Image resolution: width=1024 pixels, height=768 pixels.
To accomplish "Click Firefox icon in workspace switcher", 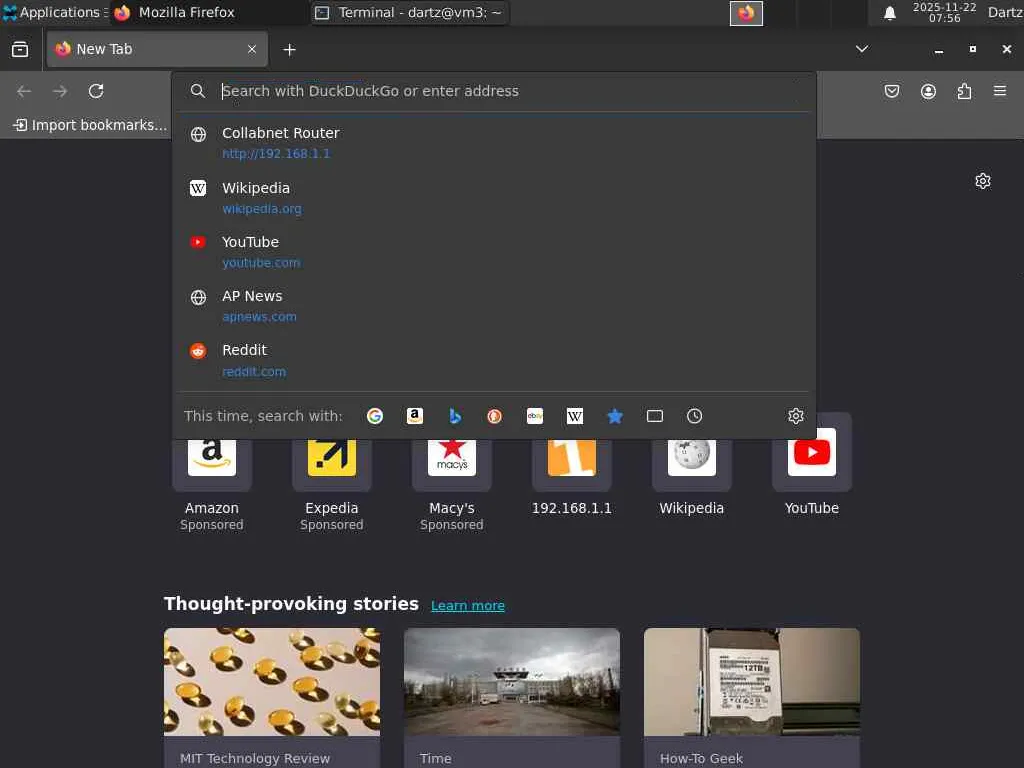I will pos(746,13).
